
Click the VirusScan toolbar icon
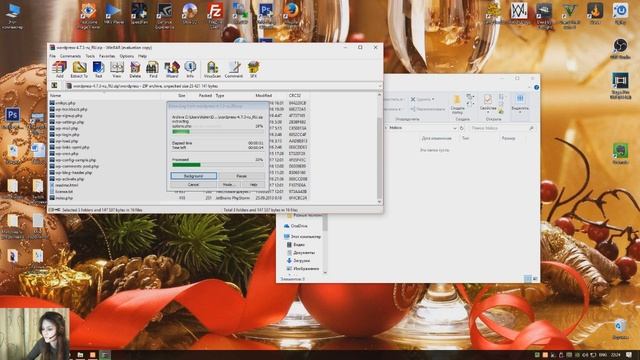click(212, 69)
